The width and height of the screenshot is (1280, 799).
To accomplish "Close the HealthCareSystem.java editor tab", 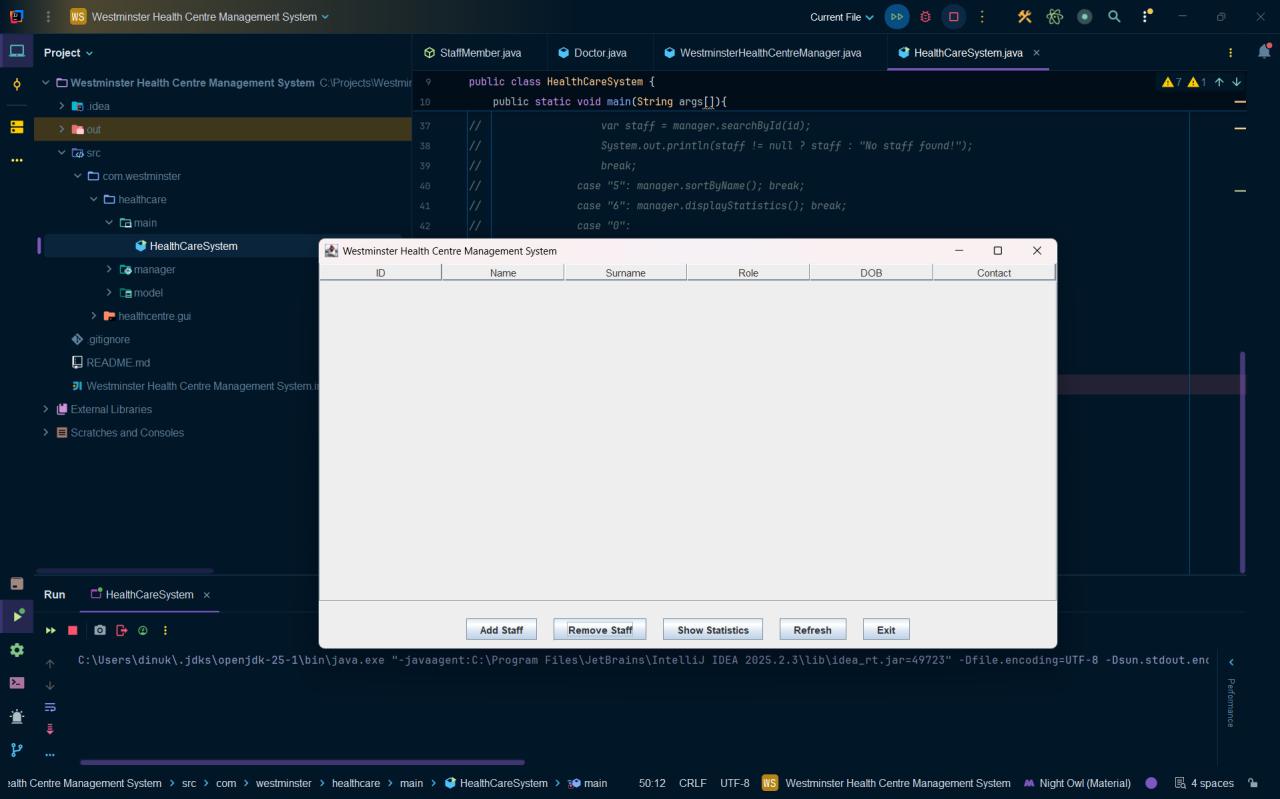I will (1036, 53).
